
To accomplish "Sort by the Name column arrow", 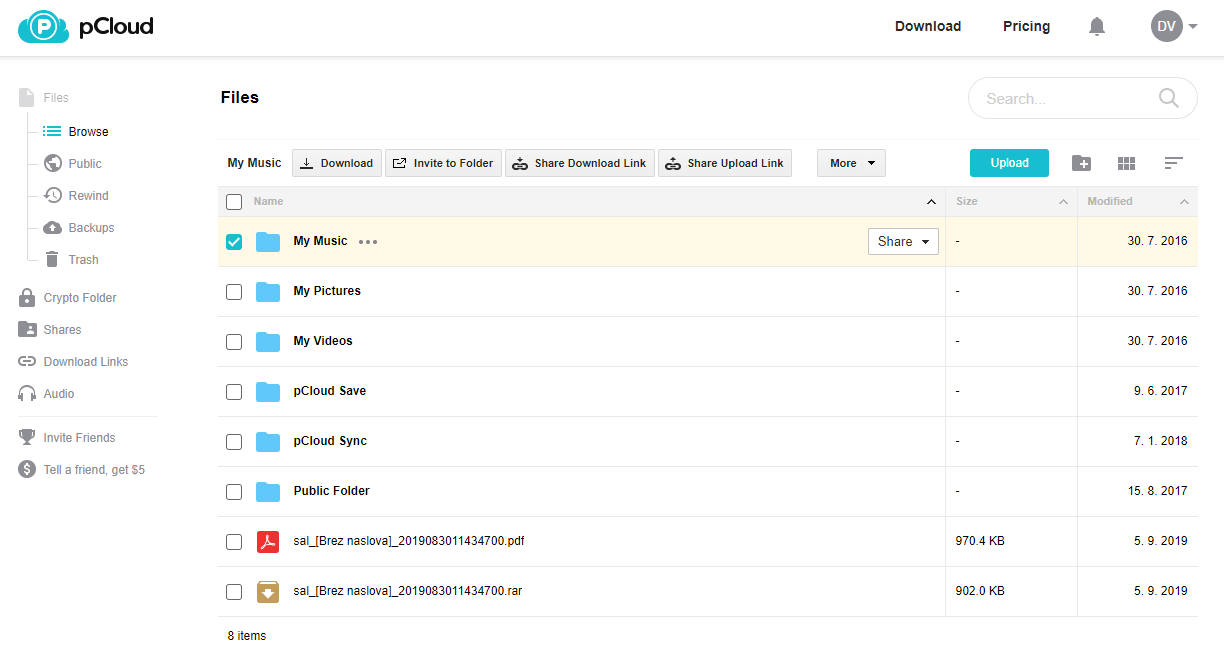I will pos(931,202).
